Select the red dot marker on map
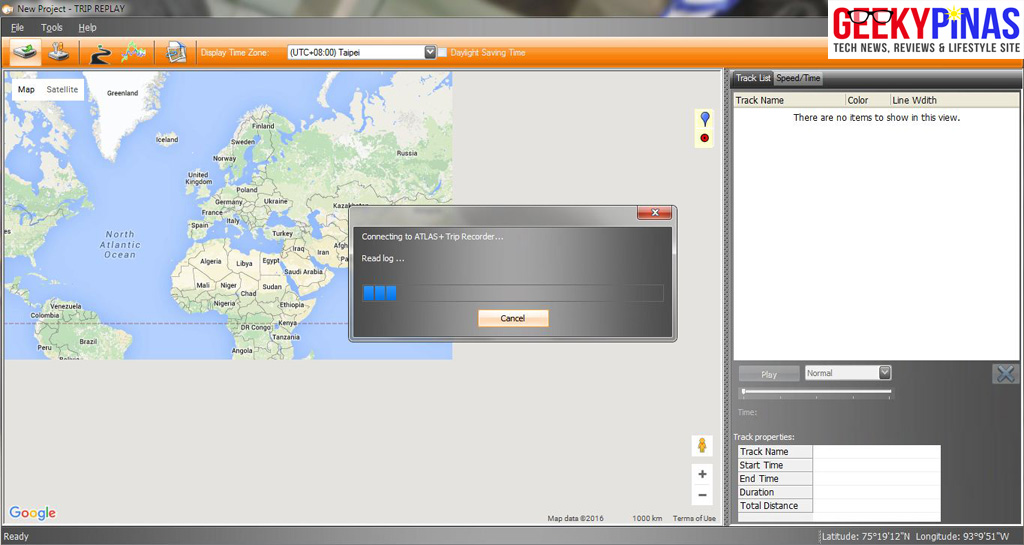1024x545 pixels. click(705, 138)
